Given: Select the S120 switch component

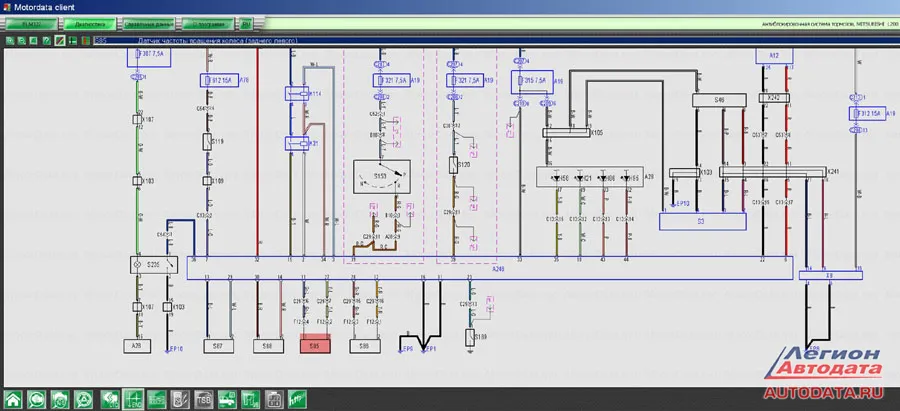Looking at the screenshot, I should [453, 165].
